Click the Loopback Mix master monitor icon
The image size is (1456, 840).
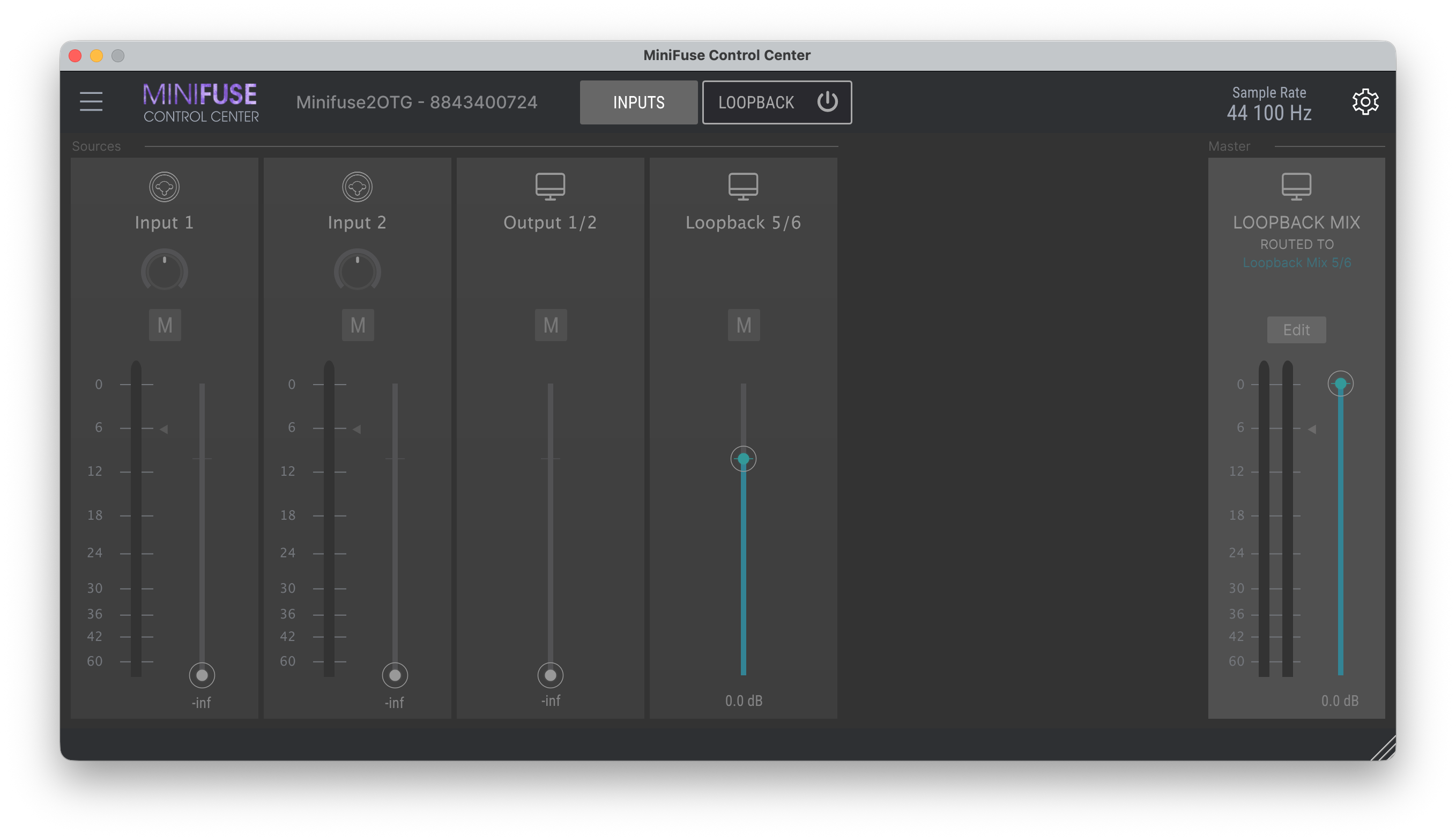pyautogui.click(x=1296, y=186)
